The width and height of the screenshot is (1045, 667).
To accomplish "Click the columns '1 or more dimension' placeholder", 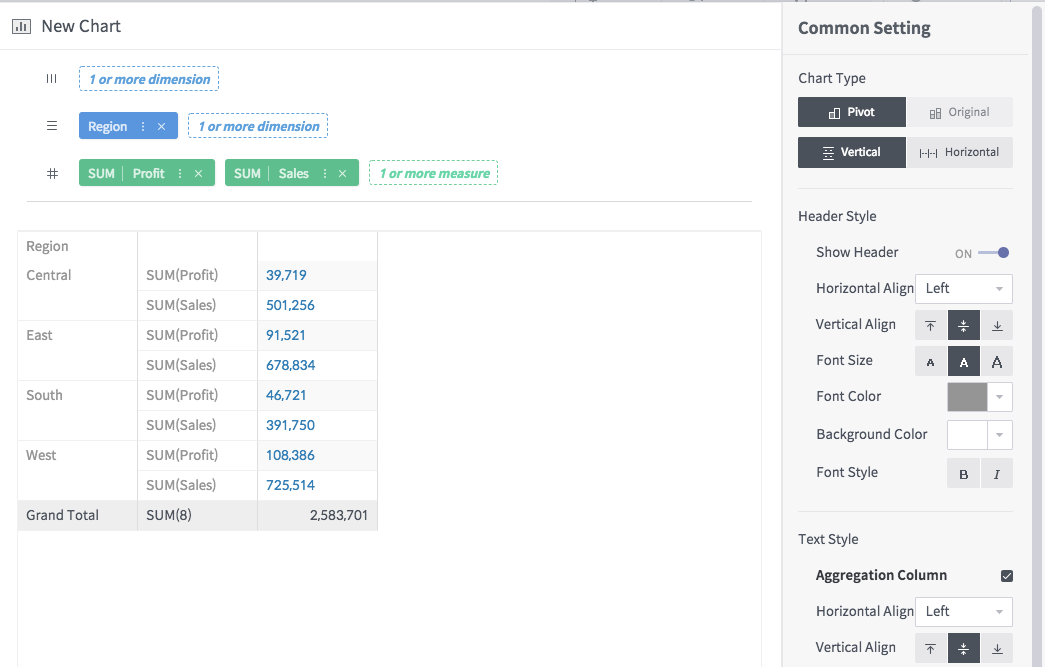I will point(149,79).
